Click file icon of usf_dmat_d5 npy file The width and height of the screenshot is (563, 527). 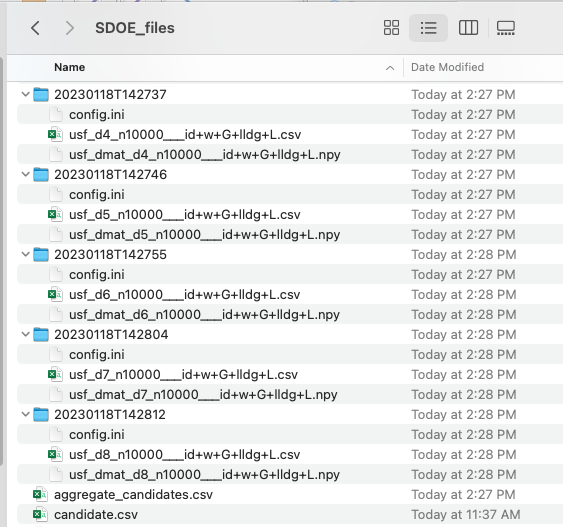click(56, 234)
